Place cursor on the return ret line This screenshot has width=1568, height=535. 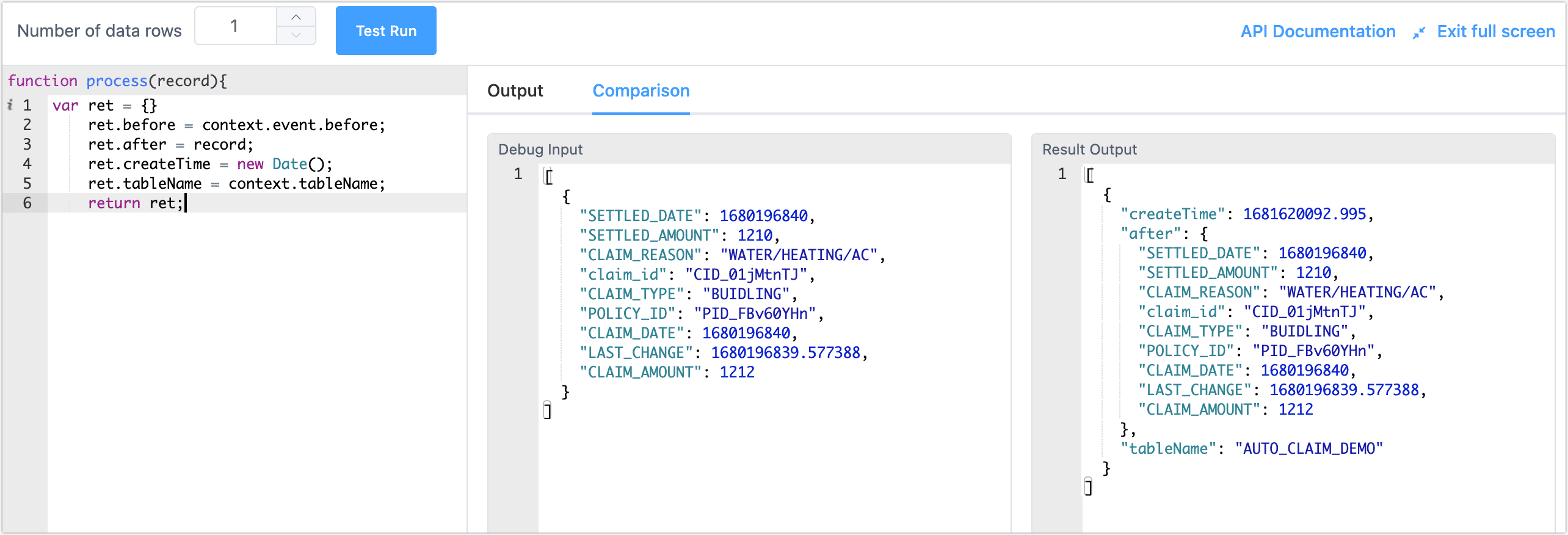point(136,203)
